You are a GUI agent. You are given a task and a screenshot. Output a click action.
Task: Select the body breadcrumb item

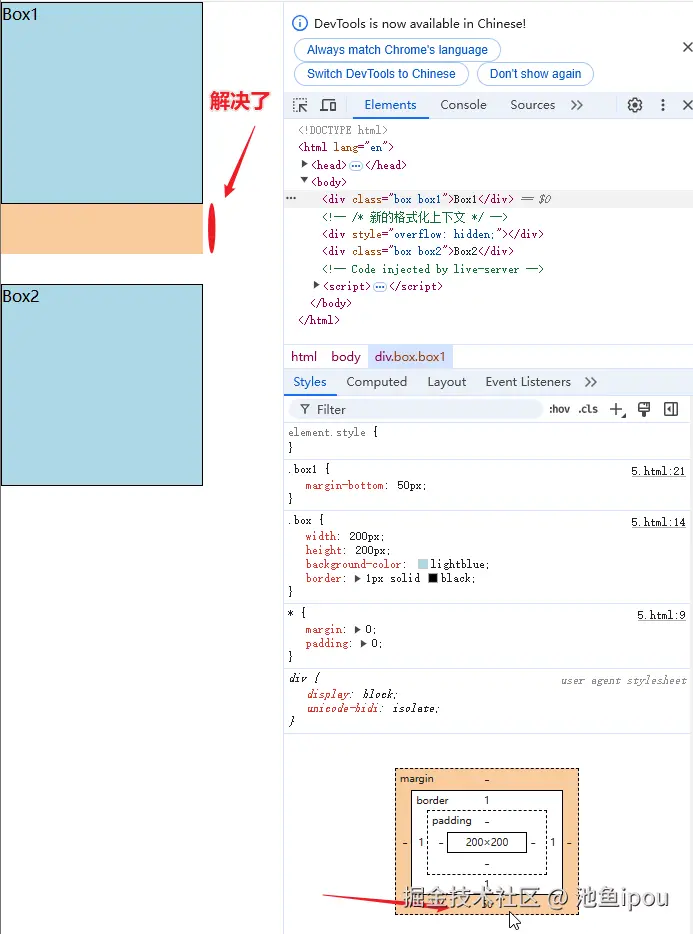[346, 357]
